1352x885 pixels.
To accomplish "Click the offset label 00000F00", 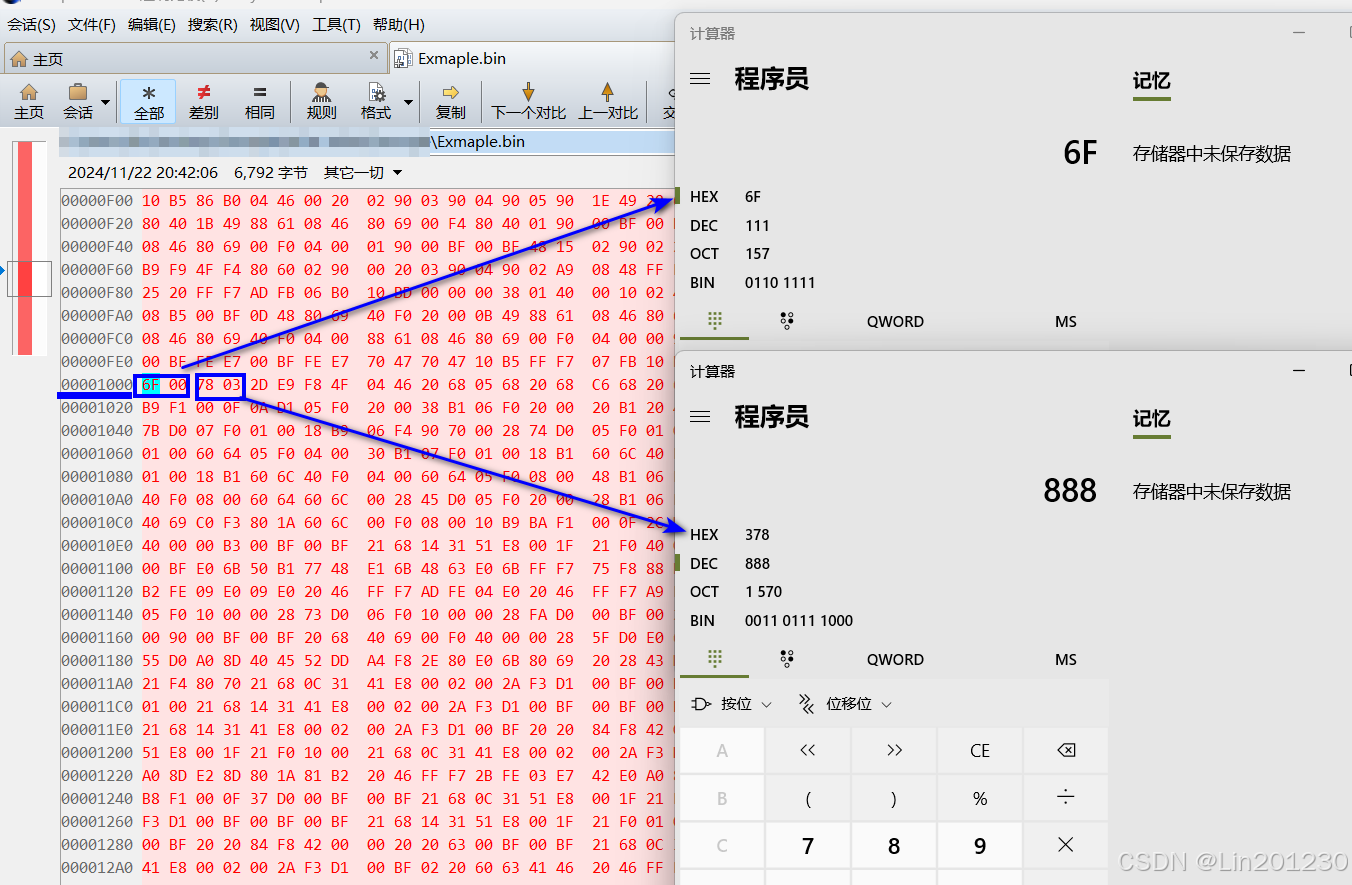I will pyautogui.click(x=97, y=200).
